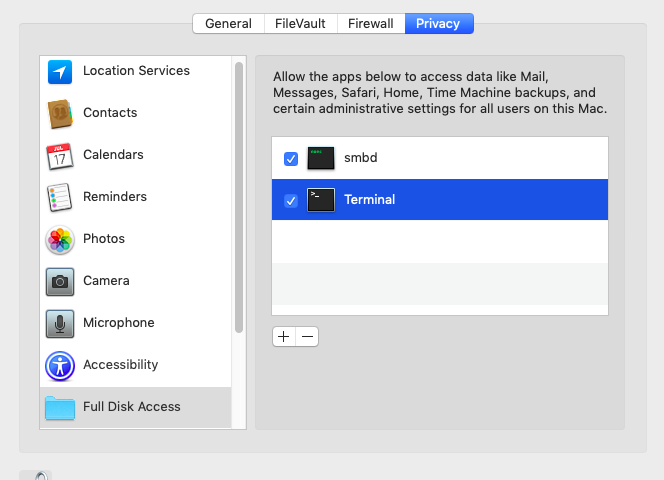Screen dimensions: 664x480
Task: Switch to the Firewall tab
Action: coord(370,24)
